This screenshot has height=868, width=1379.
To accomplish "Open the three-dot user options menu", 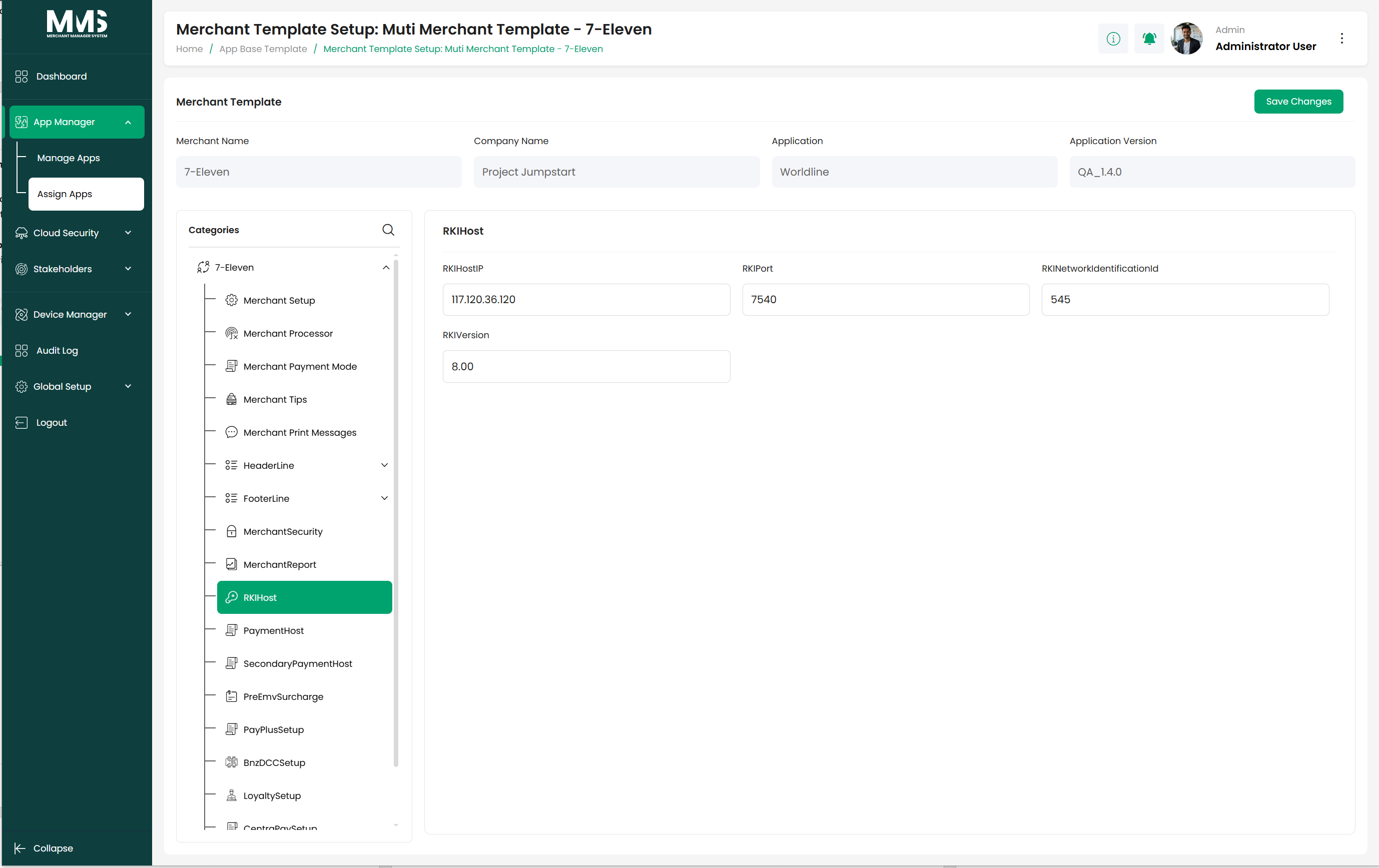I will click(x=1342, y=39).
